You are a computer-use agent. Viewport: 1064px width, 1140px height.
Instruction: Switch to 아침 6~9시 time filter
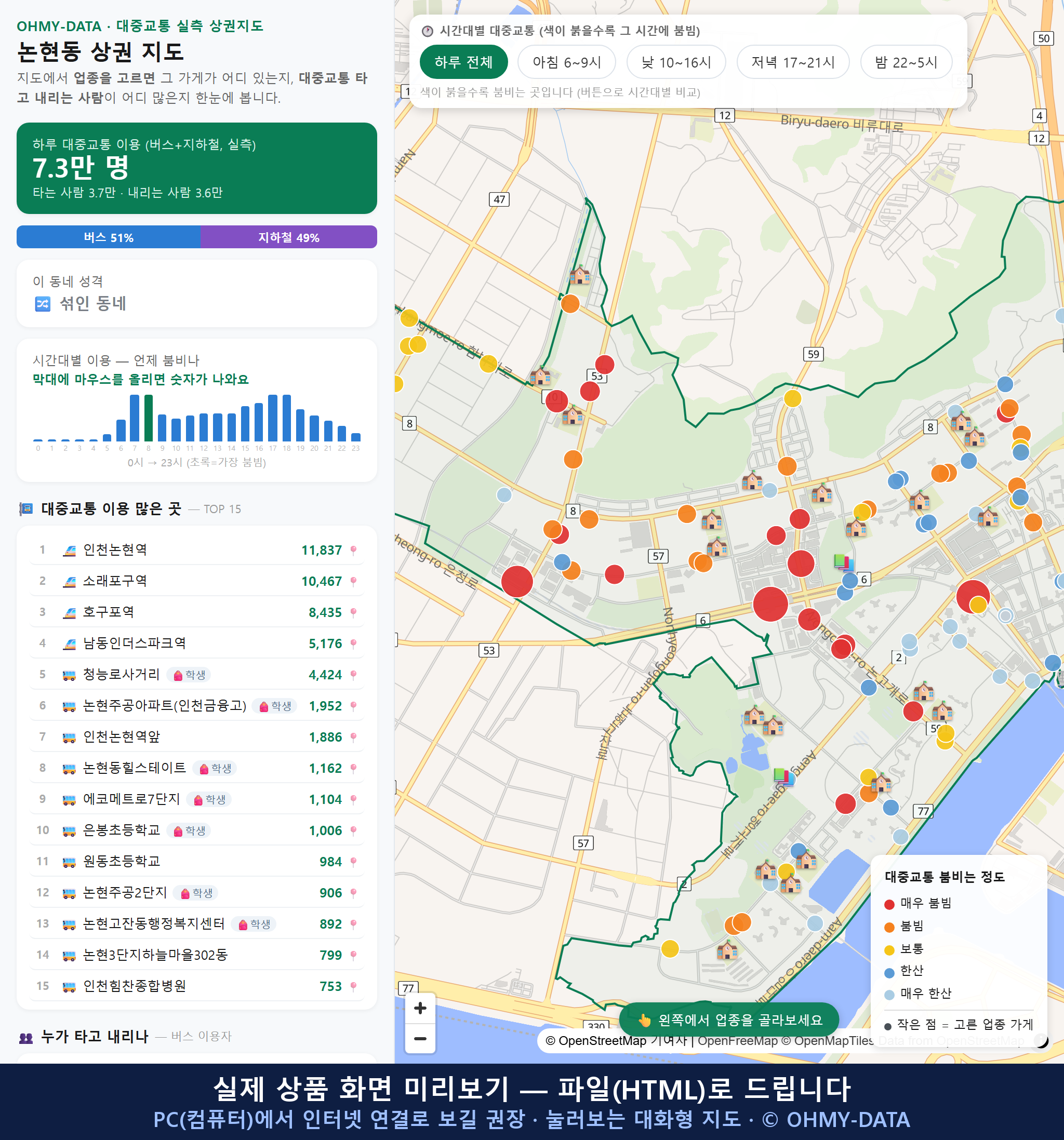pyautogui.click(x=567, y=62)
